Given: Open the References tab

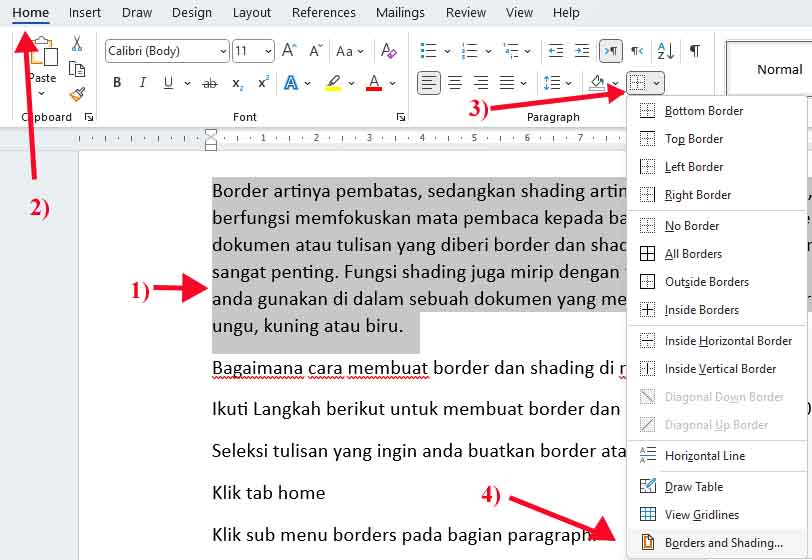Looking at the screenshot, I should (324, 12).
